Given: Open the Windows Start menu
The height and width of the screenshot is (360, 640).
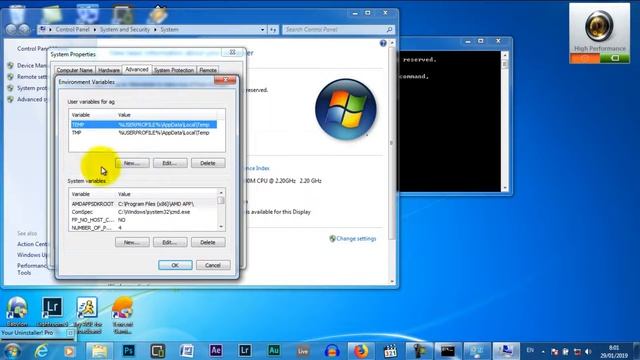Looking at the screenshot, I should [12, 351].
